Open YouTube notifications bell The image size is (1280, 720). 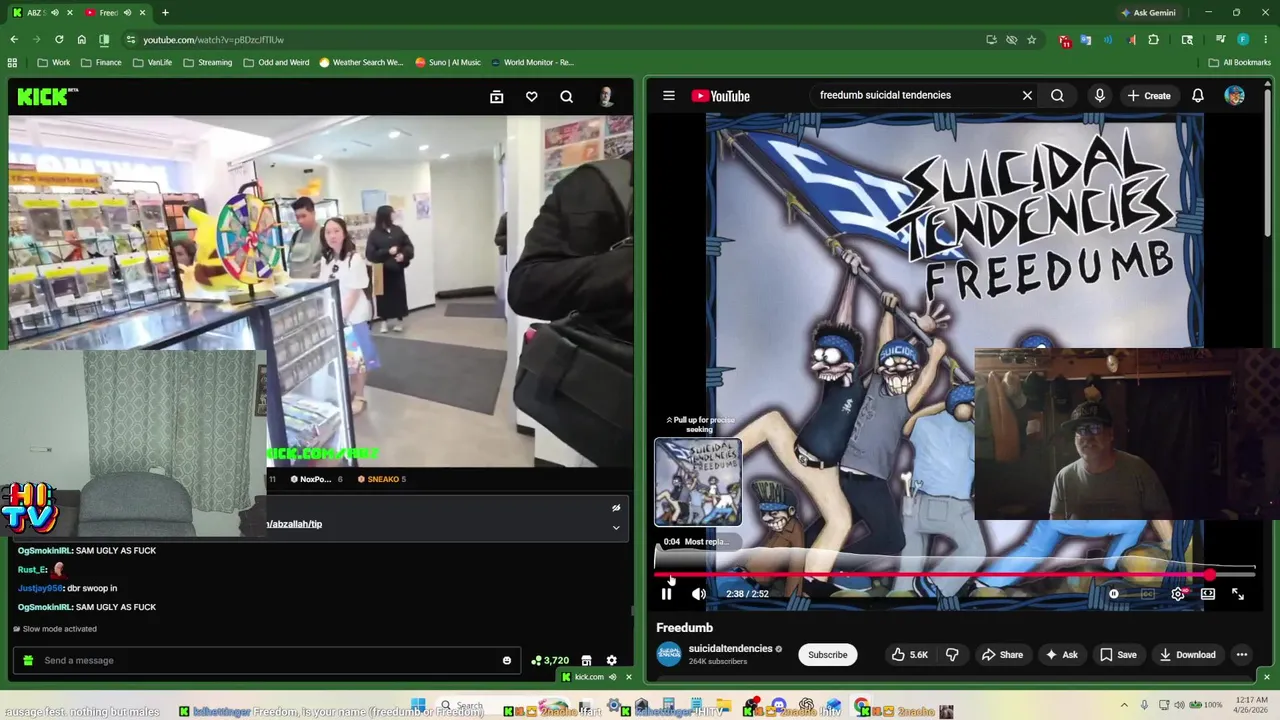[1197, 96]
